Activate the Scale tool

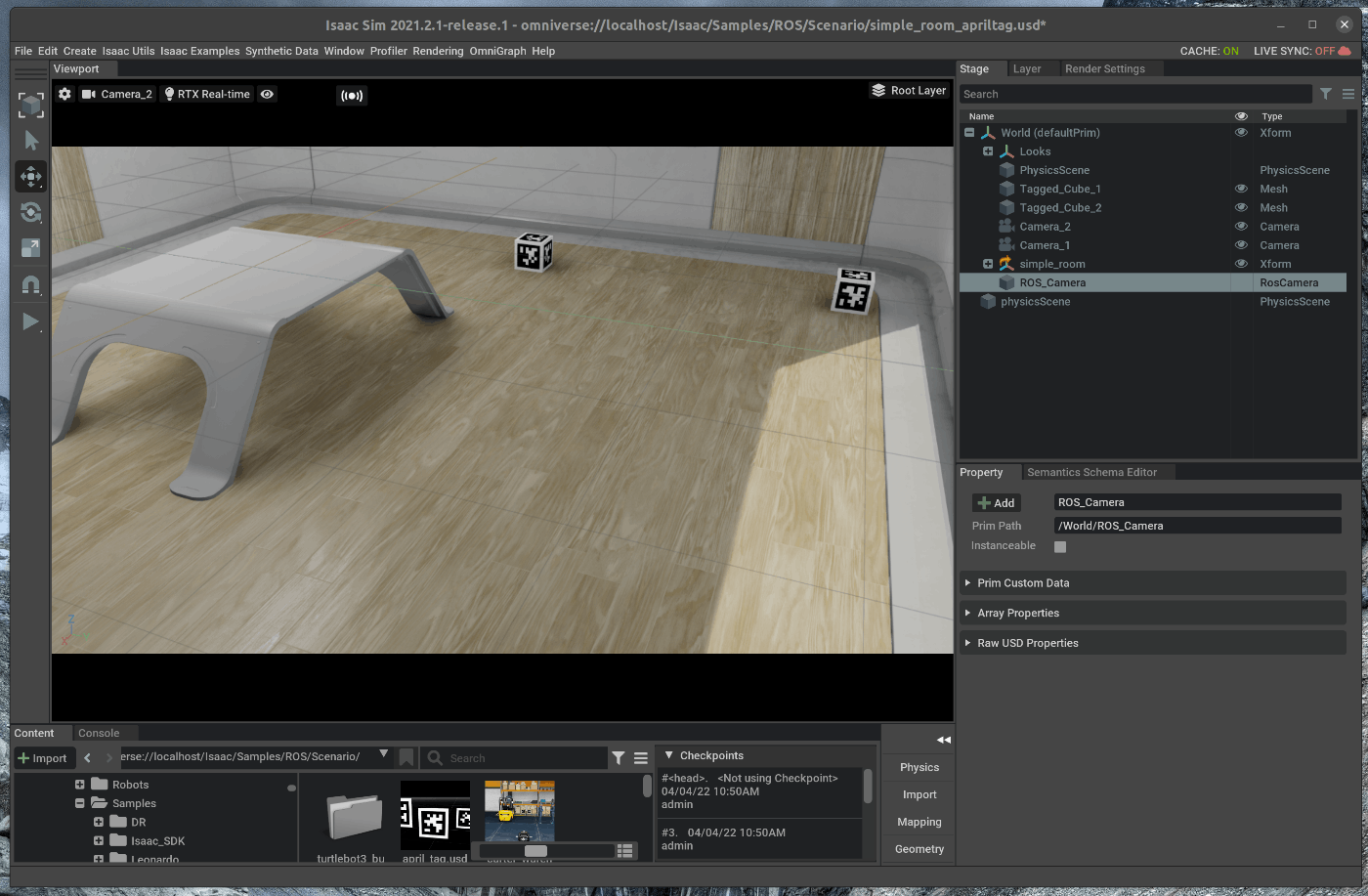pyautogui.click(x=31, y=249)
